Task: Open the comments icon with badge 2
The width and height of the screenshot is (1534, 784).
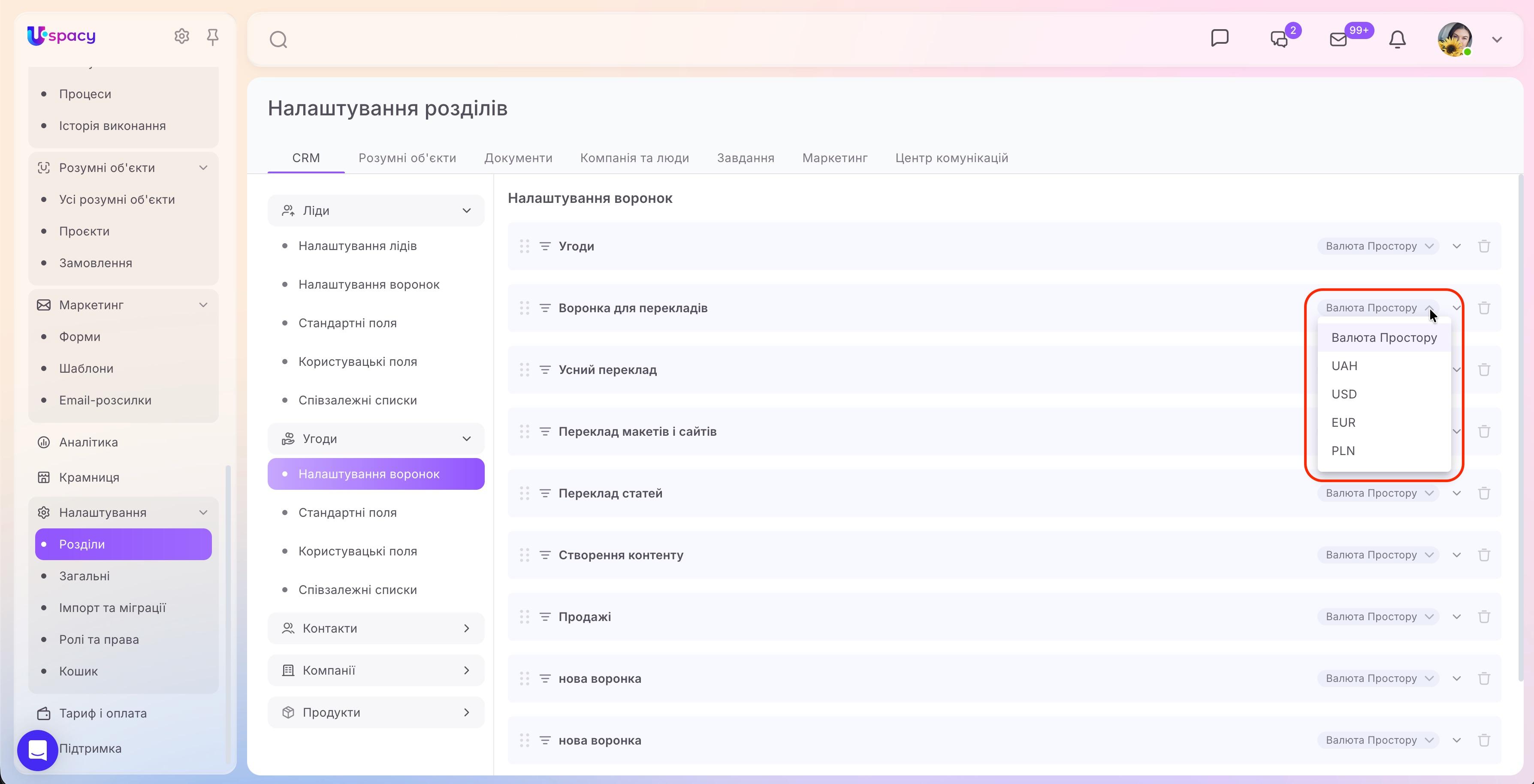Action: [1279, 39]
